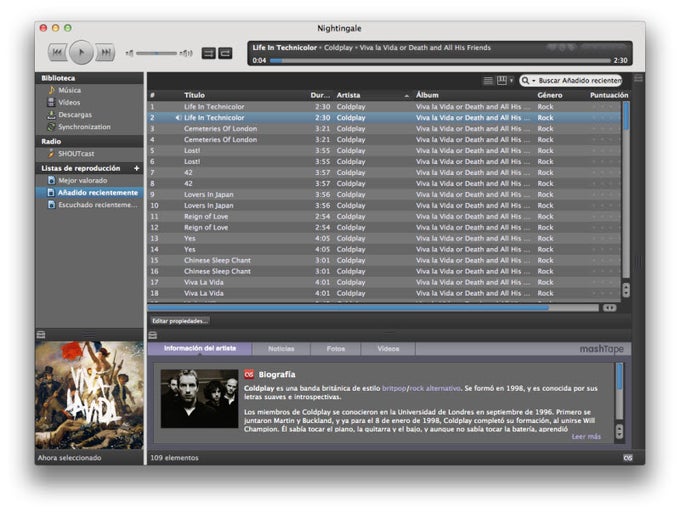Select row 7 titled 42
Viewport: 680px width, 513px height.
click(384, 173)
